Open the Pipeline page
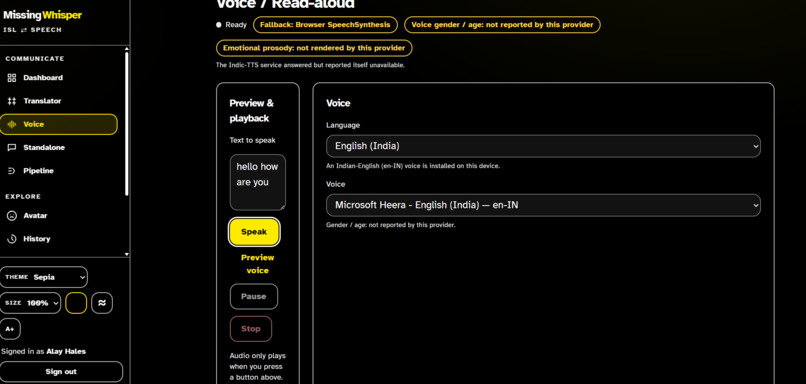 (59, 171)
